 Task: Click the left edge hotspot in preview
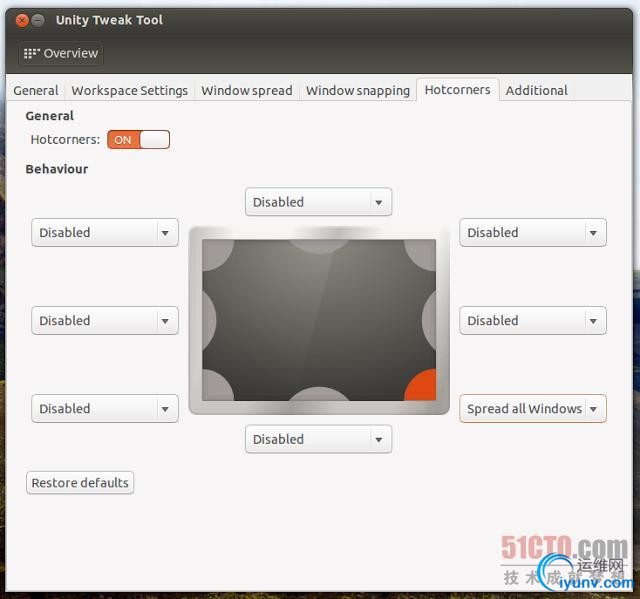(209, 321)
